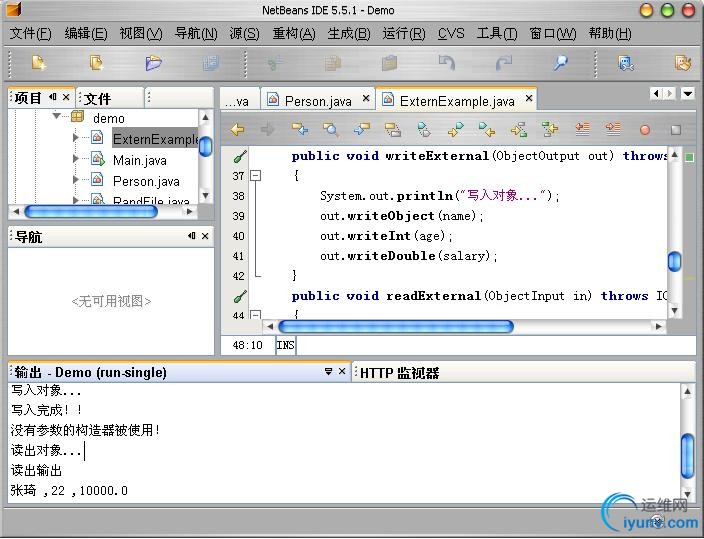Click the output panel vertical scrollbar thumb

pyautogui.click(x=687, y=455)
